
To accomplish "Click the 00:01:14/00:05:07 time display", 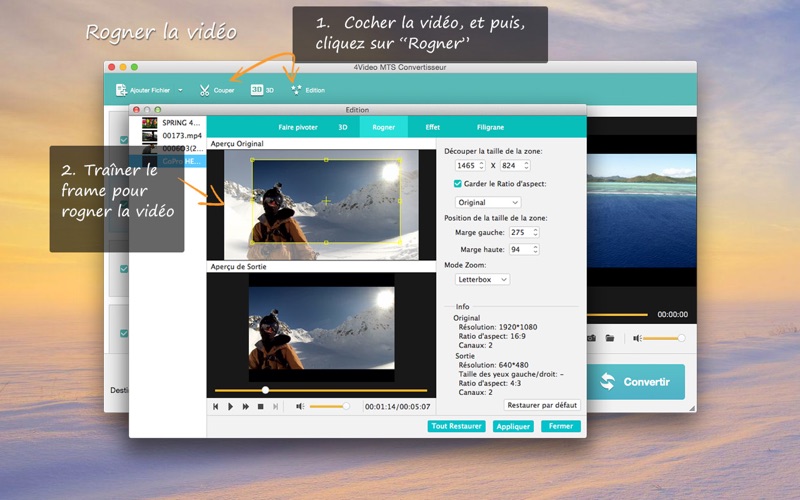I will point(397,407).
